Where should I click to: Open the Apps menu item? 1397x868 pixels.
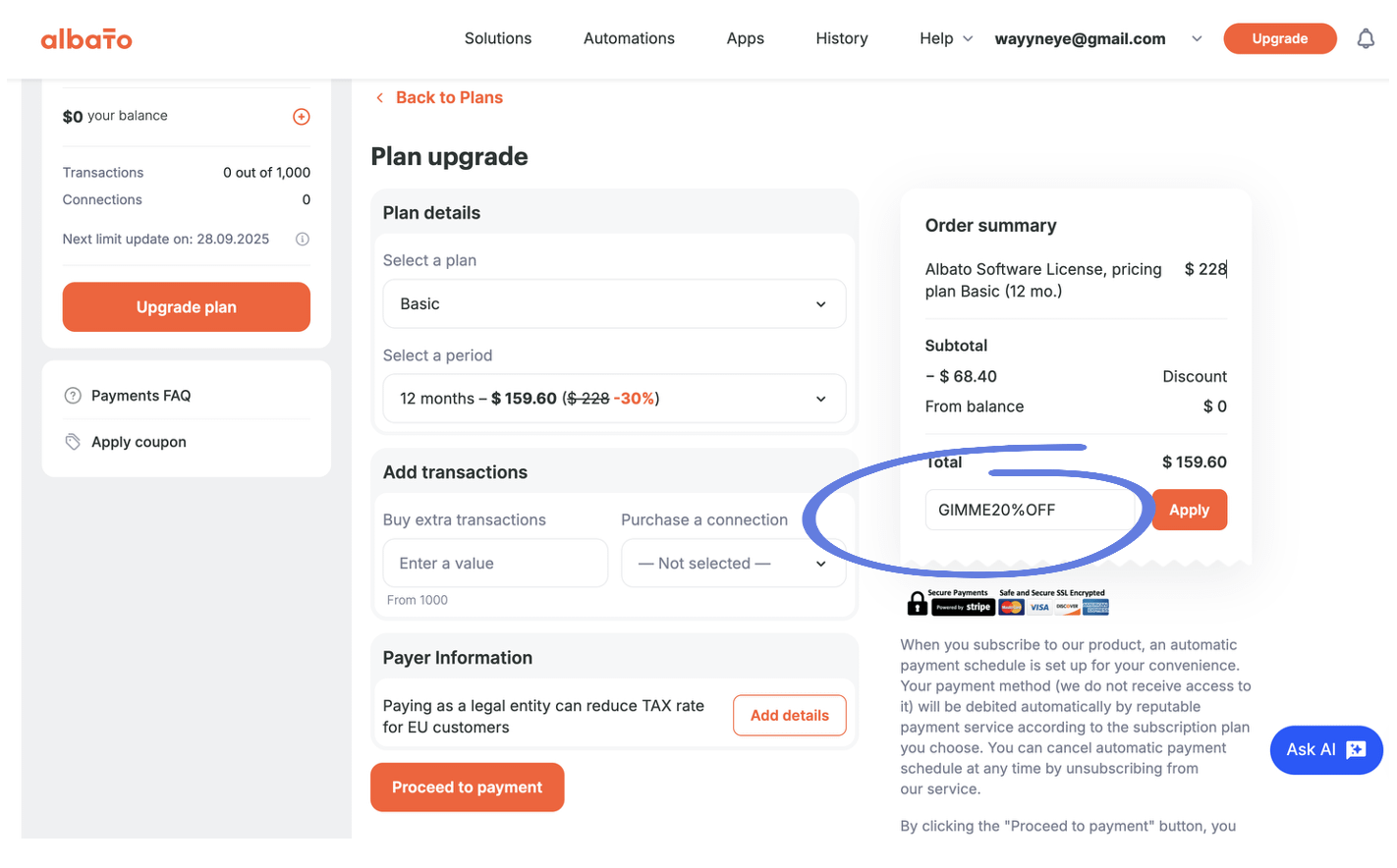pyautogui.click(x=745, y=38)
